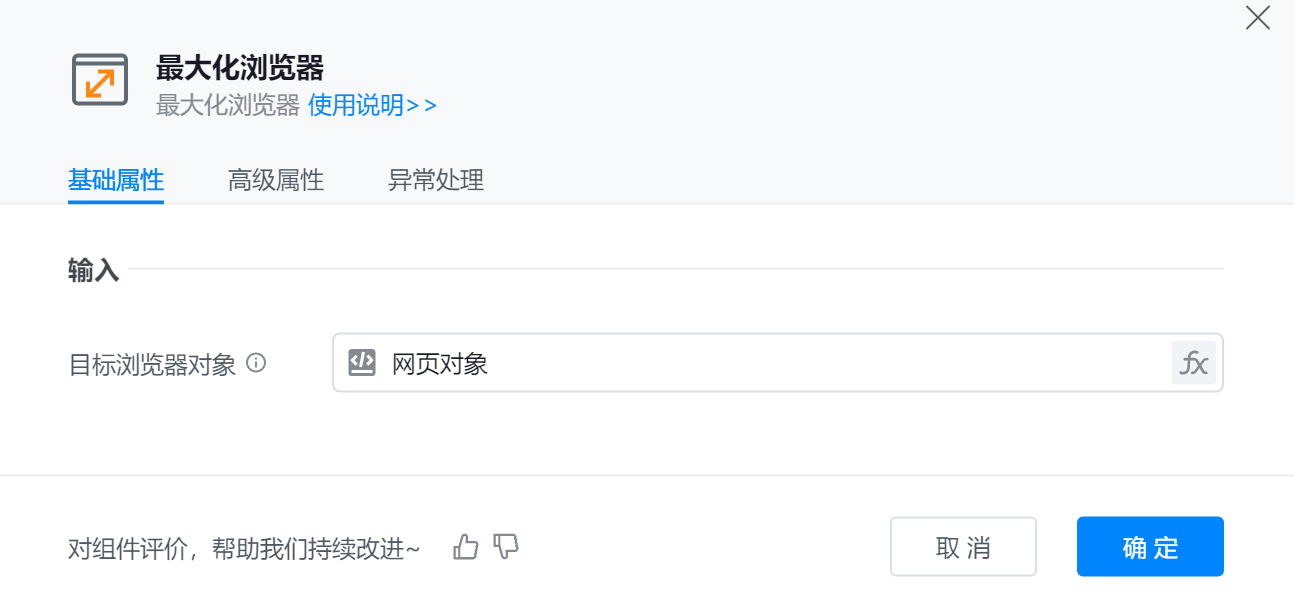Switch to the 高级属性 tab
This screenshot has width=1294, height=608.
click(x=276, y=181)
